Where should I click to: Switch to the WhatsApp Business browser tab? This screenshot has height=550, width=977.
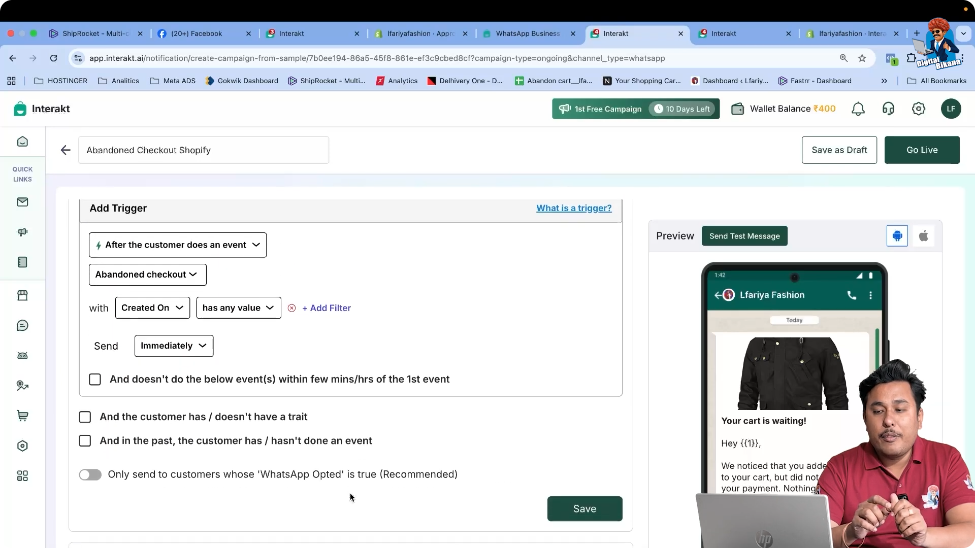[528, 34]
